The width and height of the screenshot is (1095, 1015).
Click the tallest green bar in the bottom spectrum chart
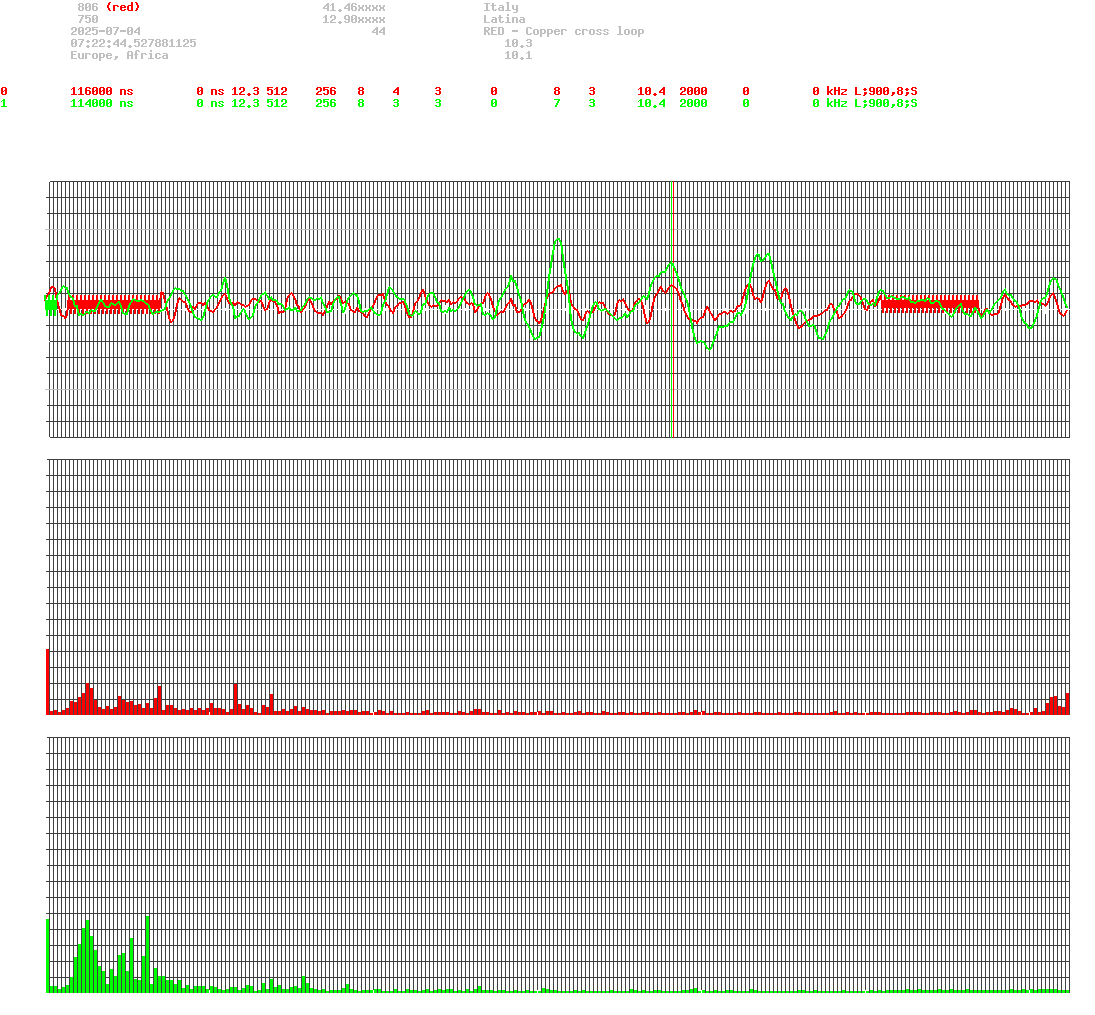(x=147, y=954)
